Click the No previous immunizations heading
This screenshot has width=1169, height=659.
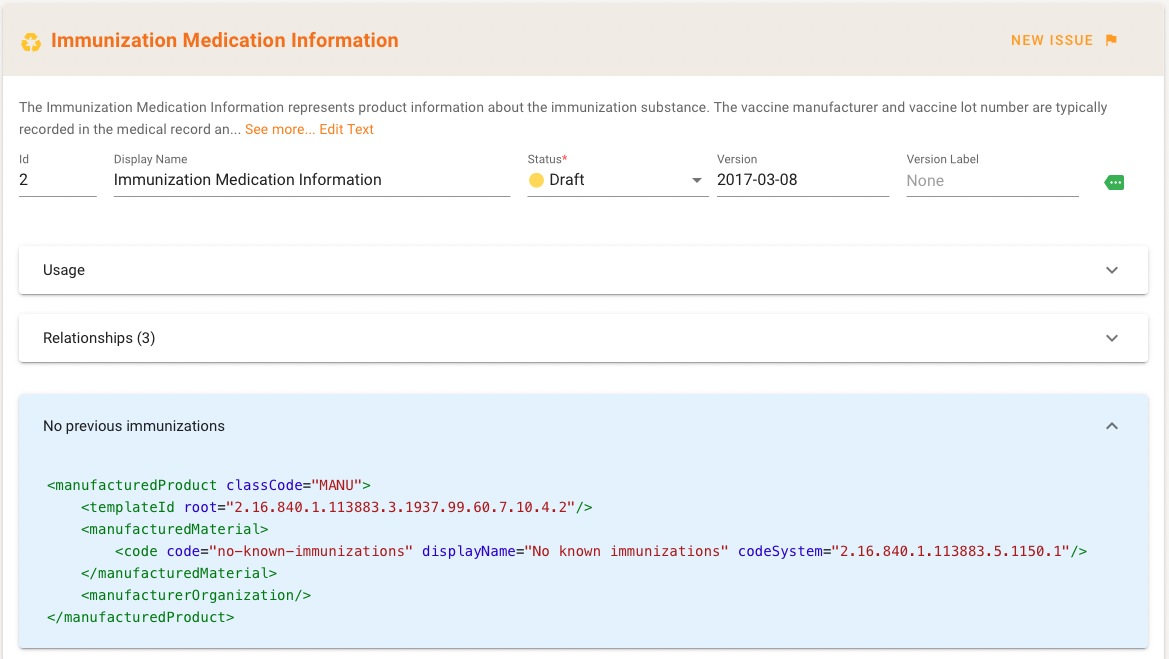tap(134, 426)
